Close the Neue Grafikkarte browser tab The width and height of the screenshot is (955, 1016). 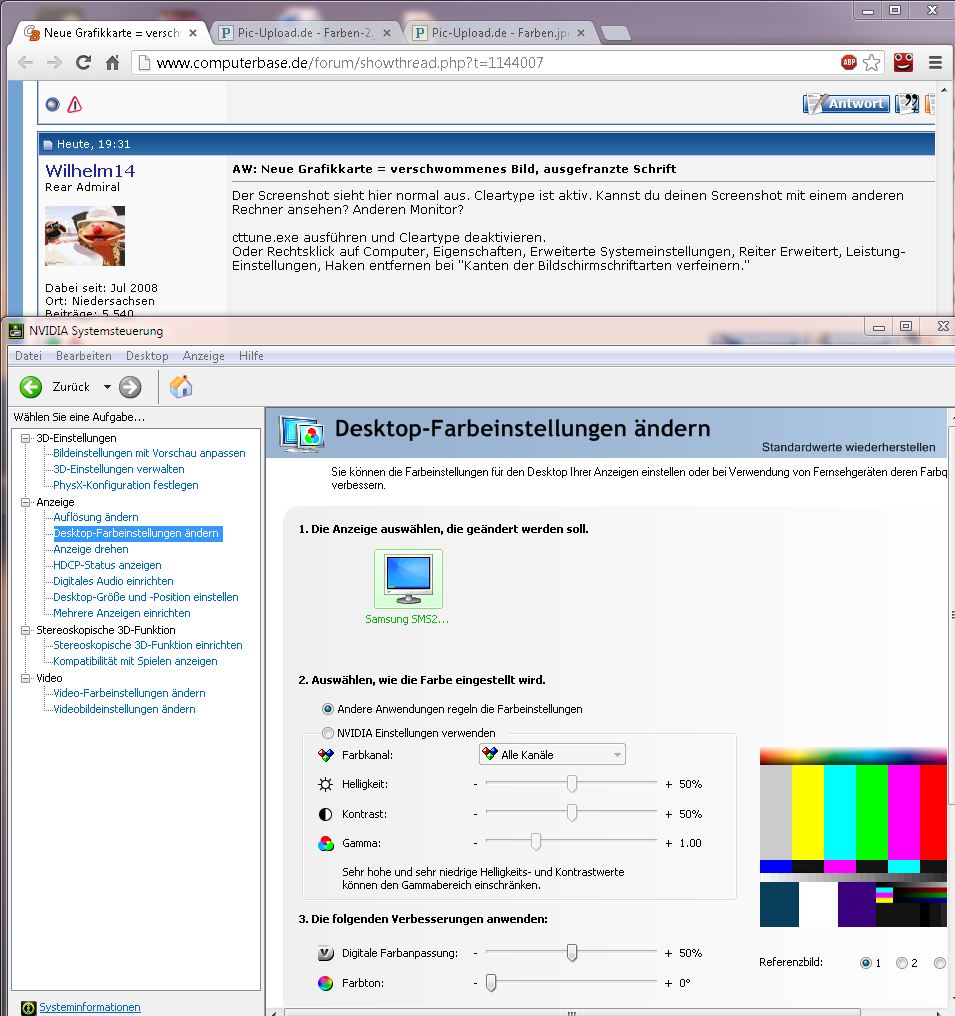point(192,32)
